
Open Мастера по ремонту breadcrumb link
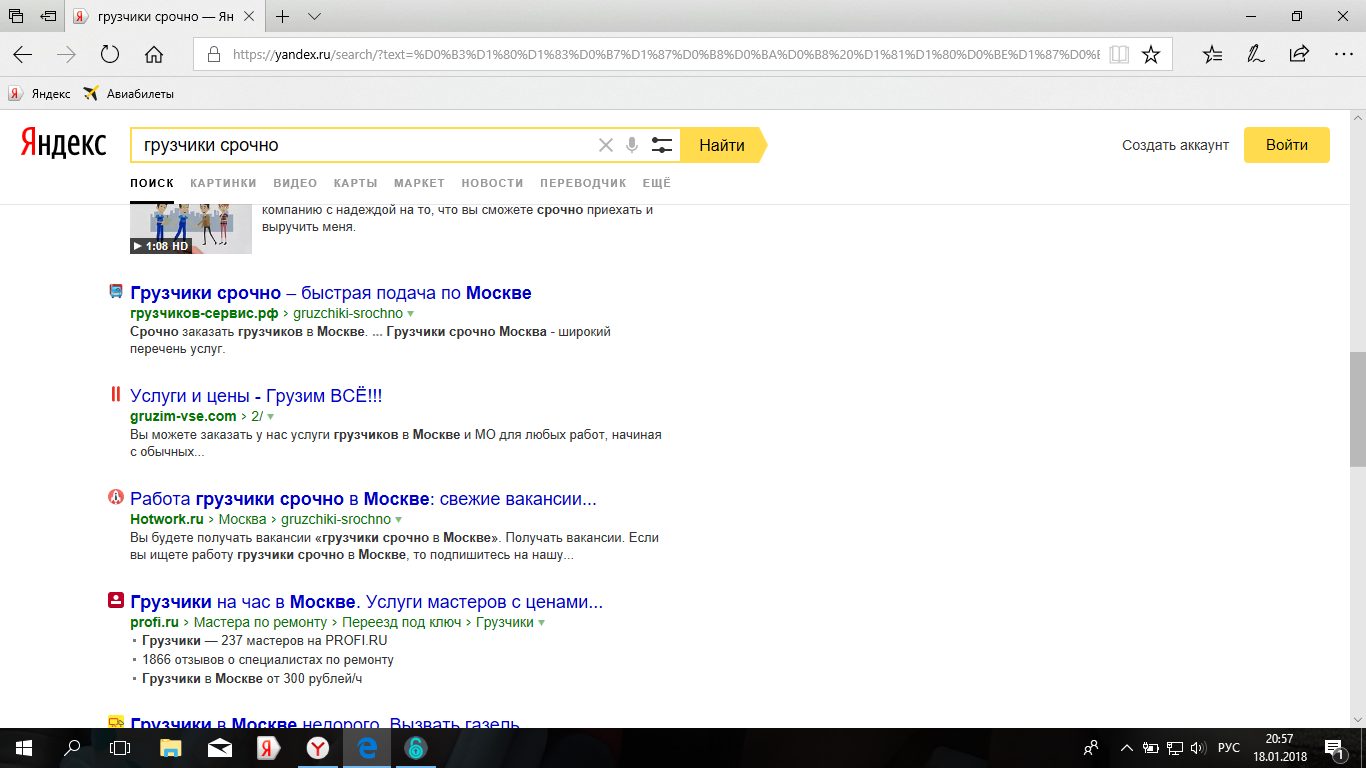click(260, 623)
